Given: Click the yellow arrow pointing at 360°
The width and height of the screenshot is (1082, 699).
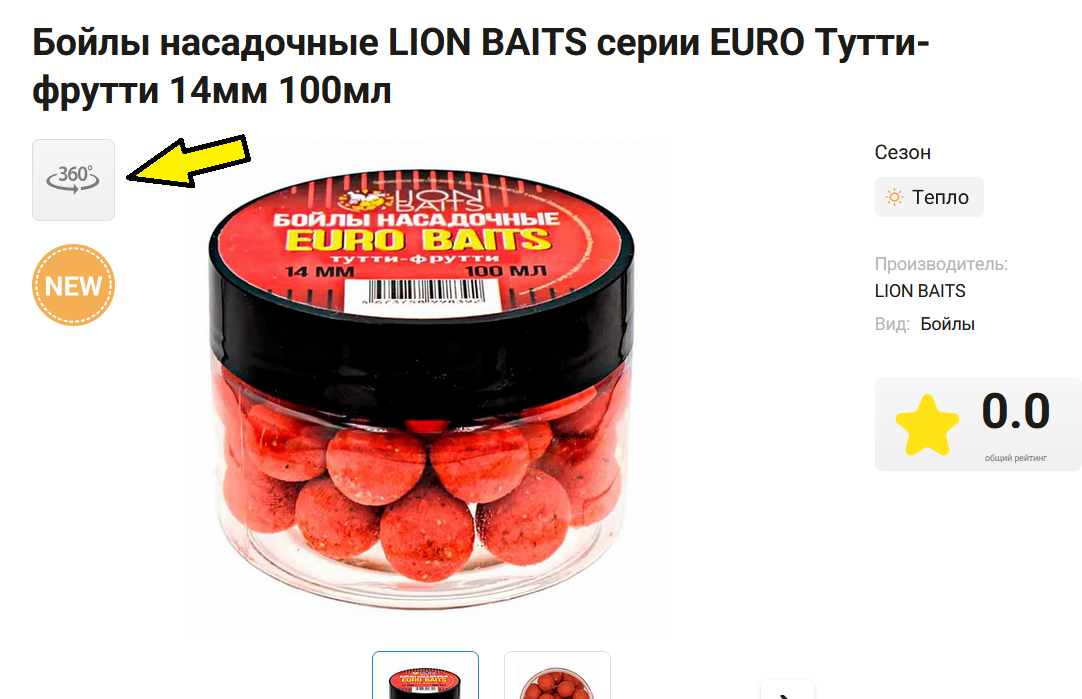Looking at the screenshot, I should [188, 161].
